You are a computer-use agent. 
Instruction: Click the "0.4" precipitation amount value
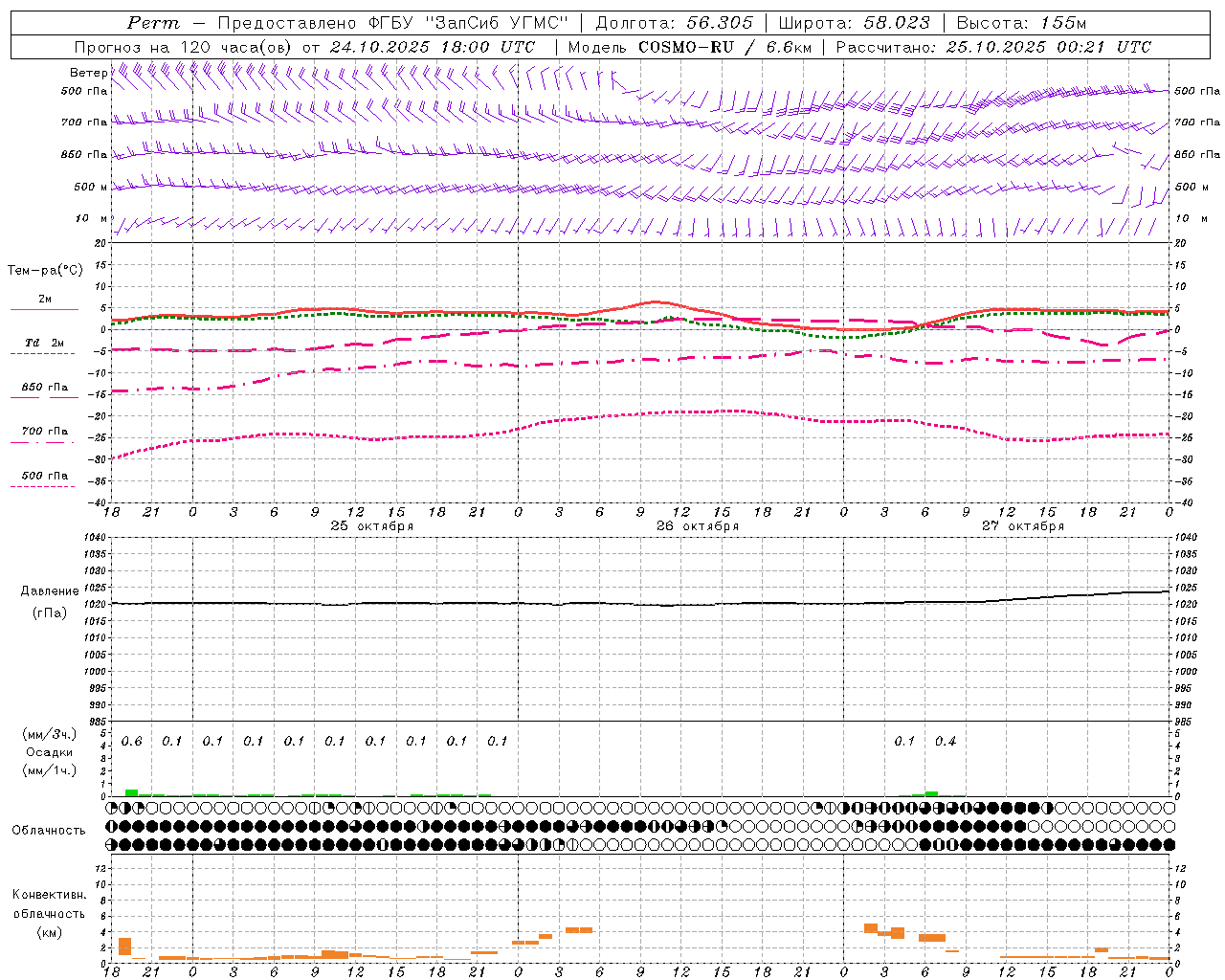point(946,742)
